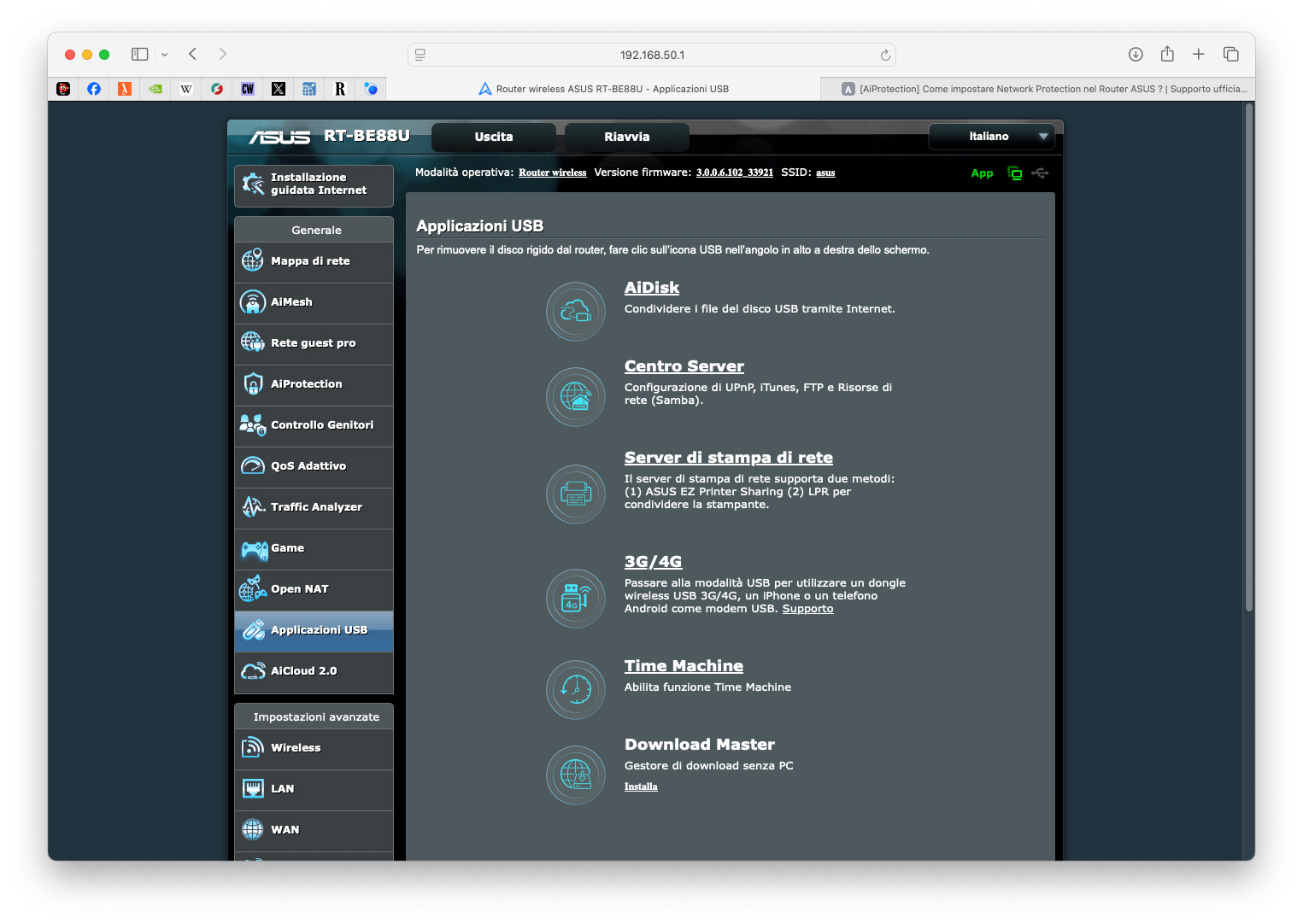Click the Installazione guidata Internet button
Image resolution: width=1303 pixels, height=924 pixels.
click(314, 185)
